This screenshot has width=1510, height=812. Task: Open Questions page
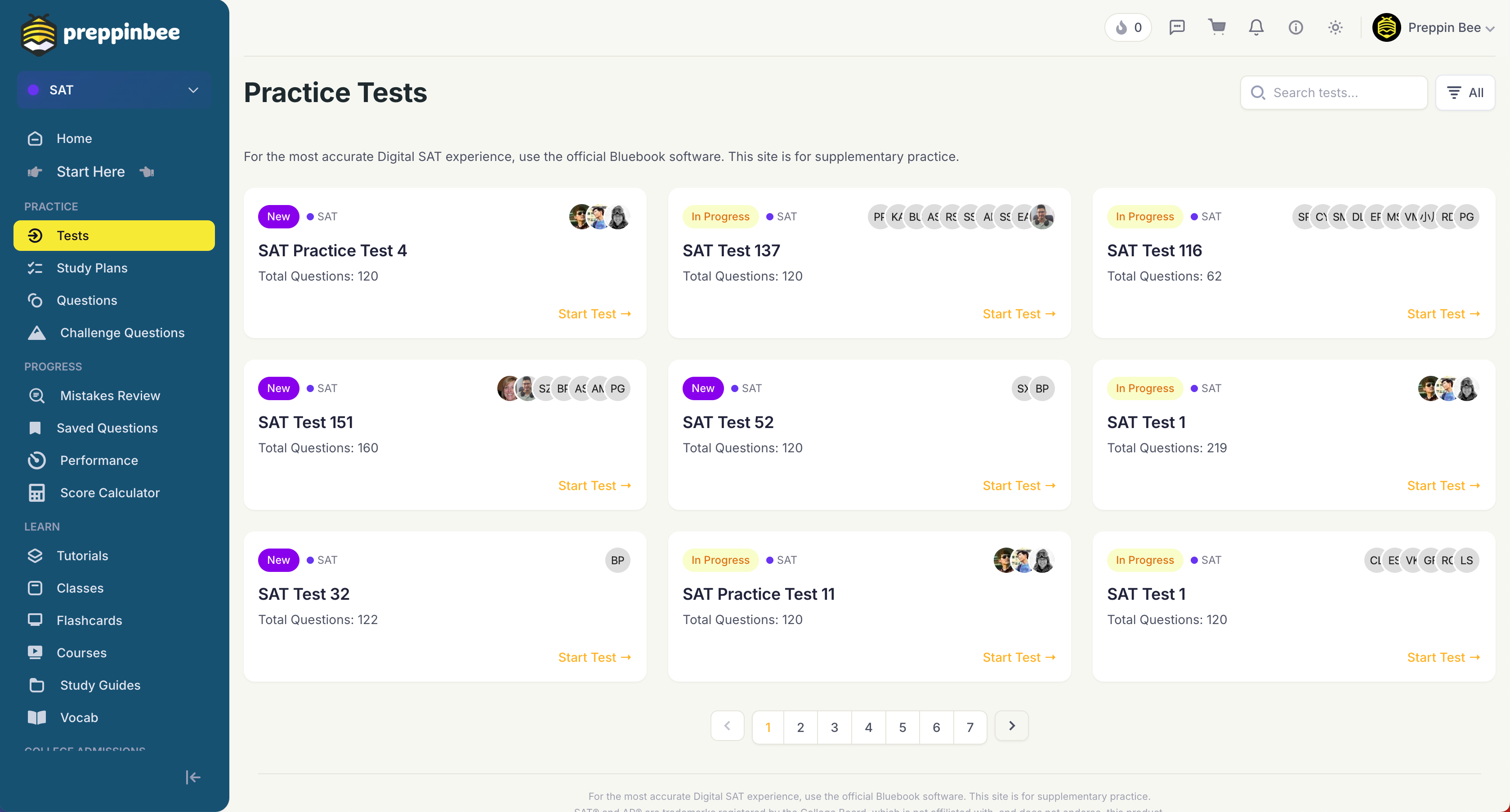[114, 300]
